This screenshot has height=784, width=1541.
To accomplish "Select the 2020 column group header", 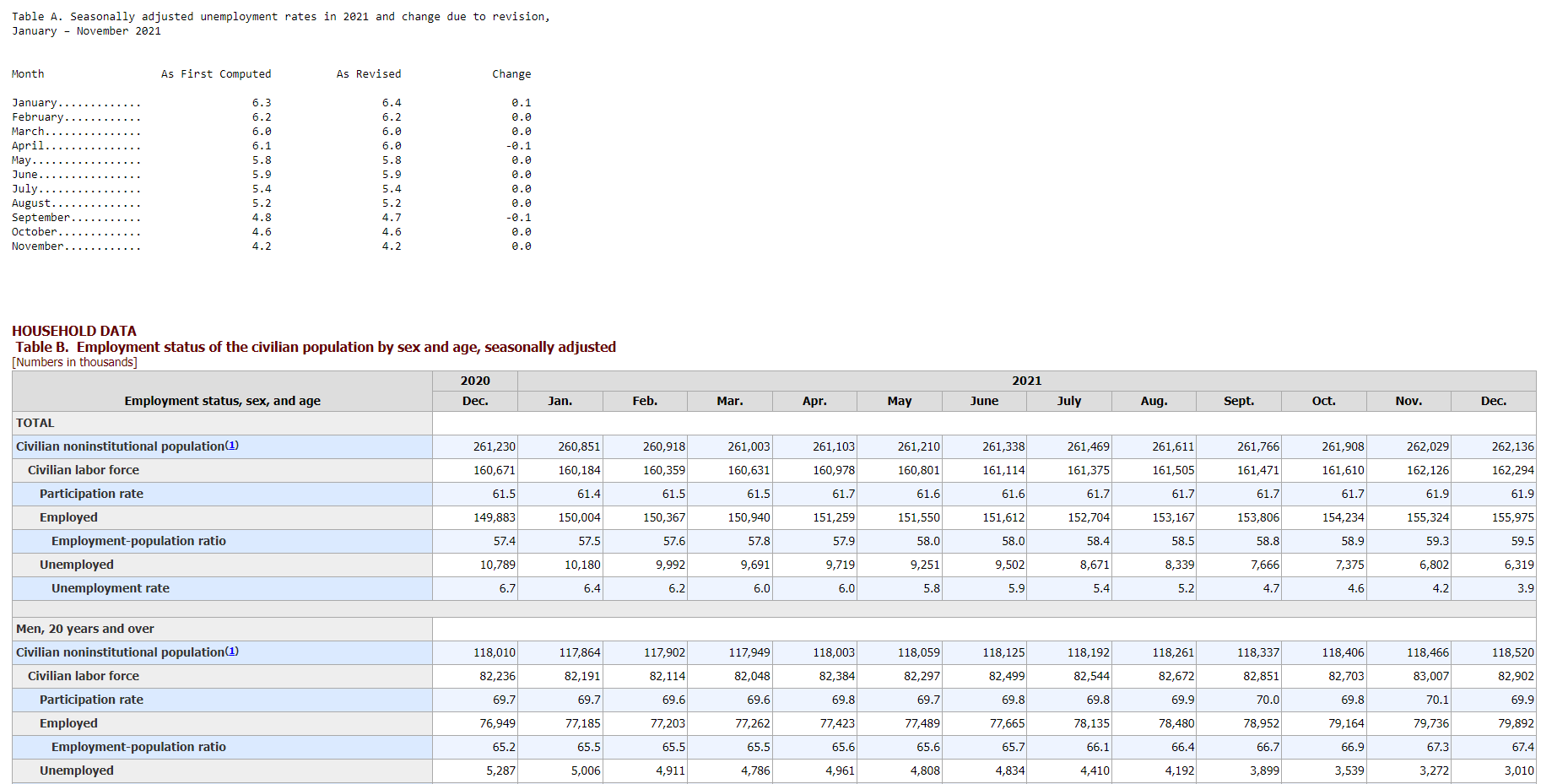I will click(474, 381).
